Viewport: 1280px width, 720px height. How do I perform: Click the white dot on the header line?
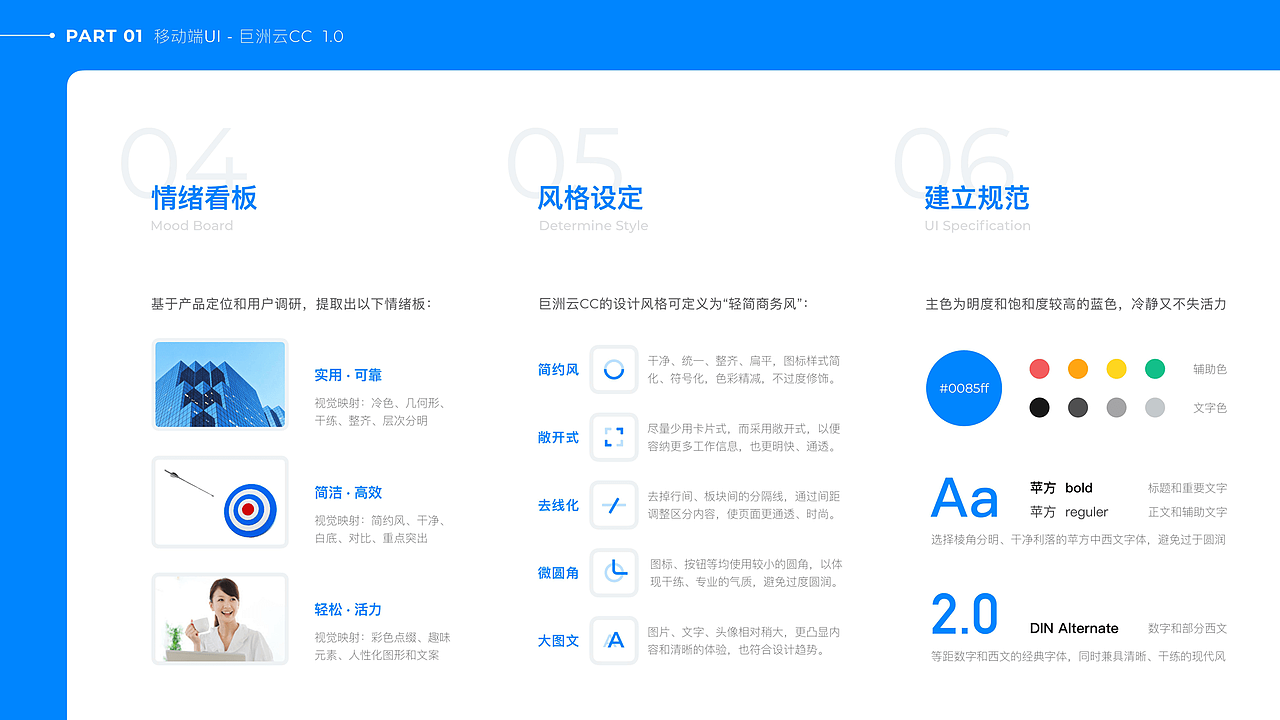(x=51, y=36)
